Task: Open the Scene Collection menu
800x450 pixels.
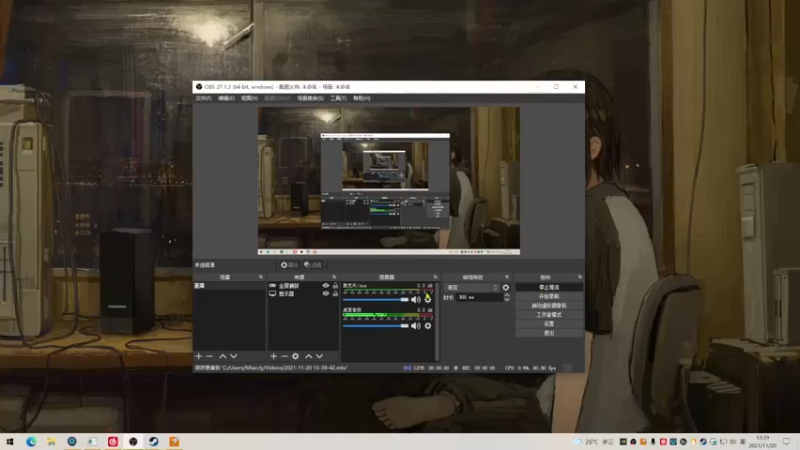Action: (310, 98)
